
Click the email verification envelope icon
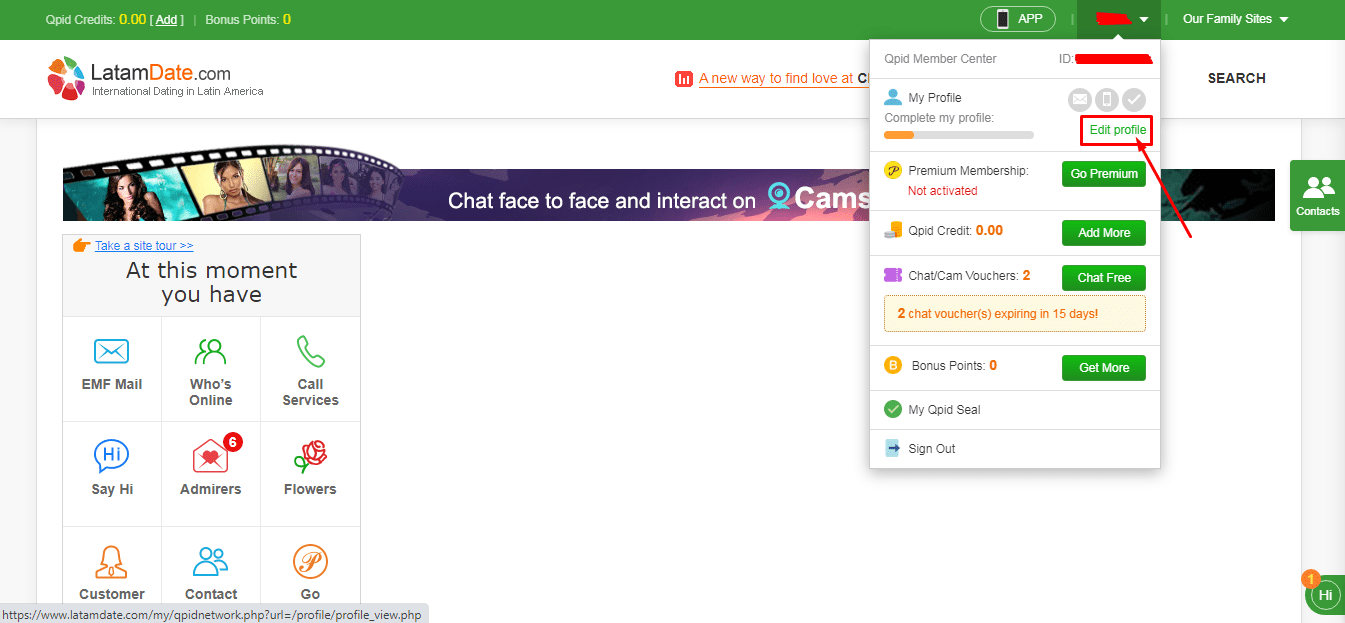tap(1079, 99)
